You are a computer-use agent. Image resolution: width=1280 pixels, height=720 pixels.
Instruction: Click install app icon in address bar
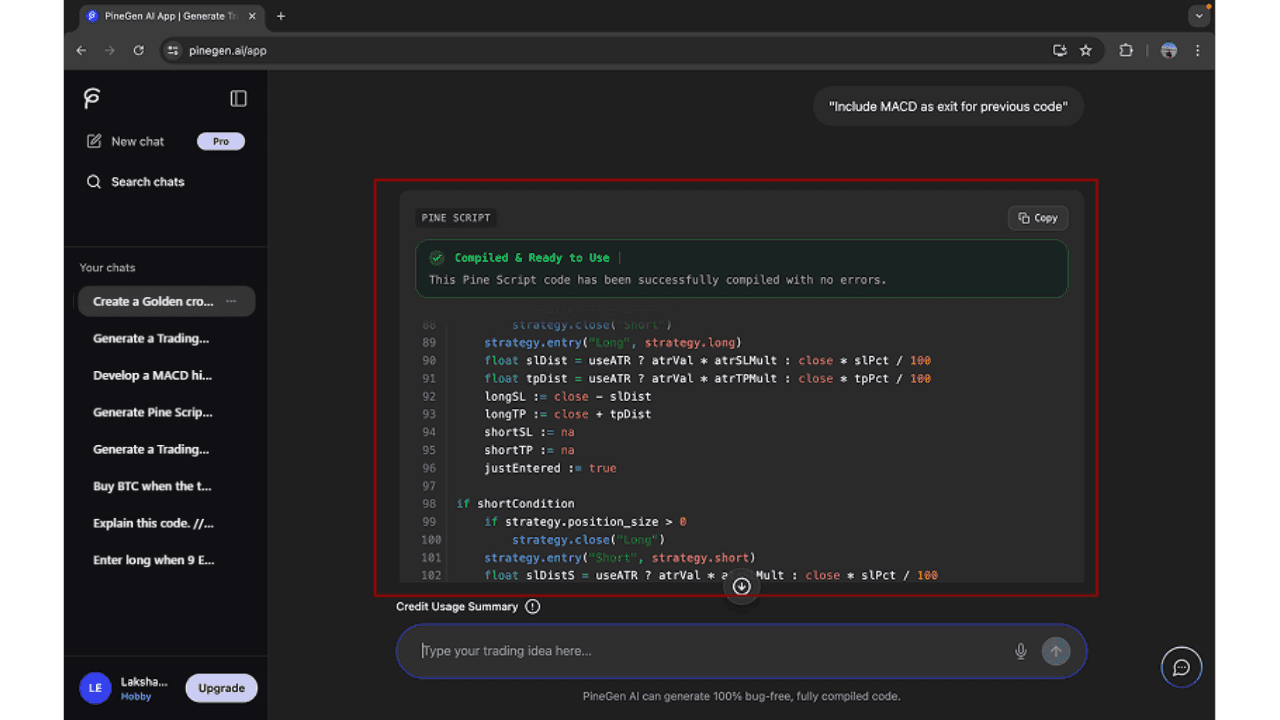pyautogui.click(x=1059, y=50)
